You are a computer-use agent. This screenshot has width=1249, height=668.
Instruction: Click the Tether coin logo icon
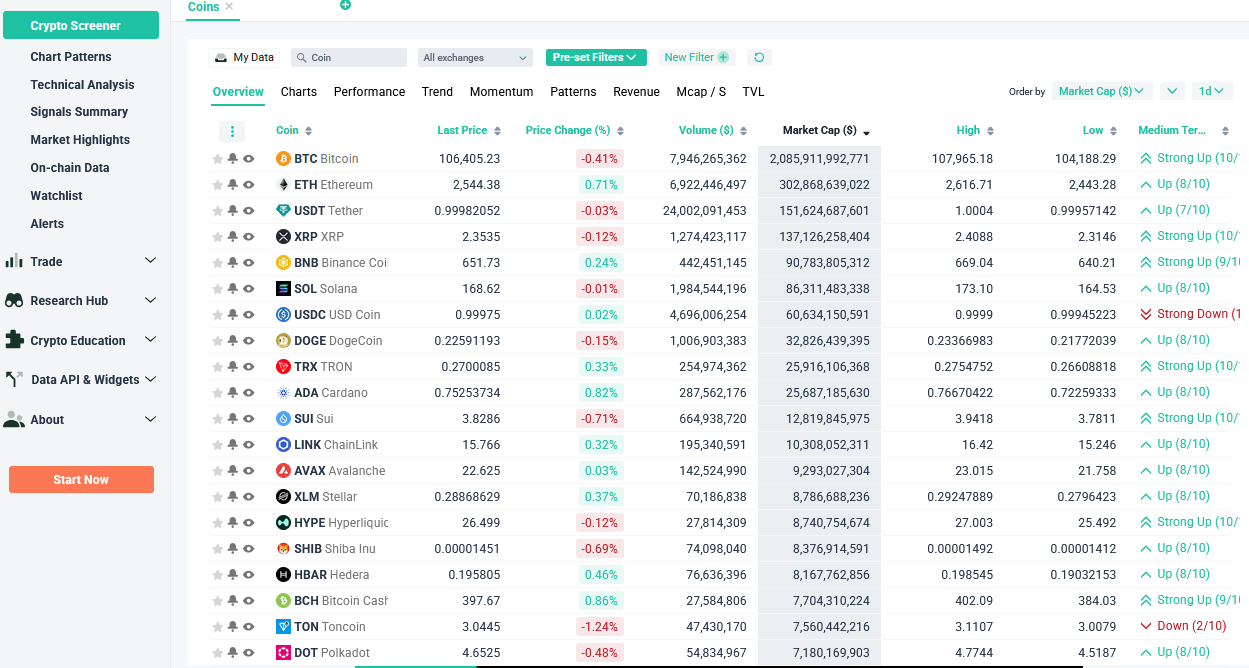[x=283, y=211]
